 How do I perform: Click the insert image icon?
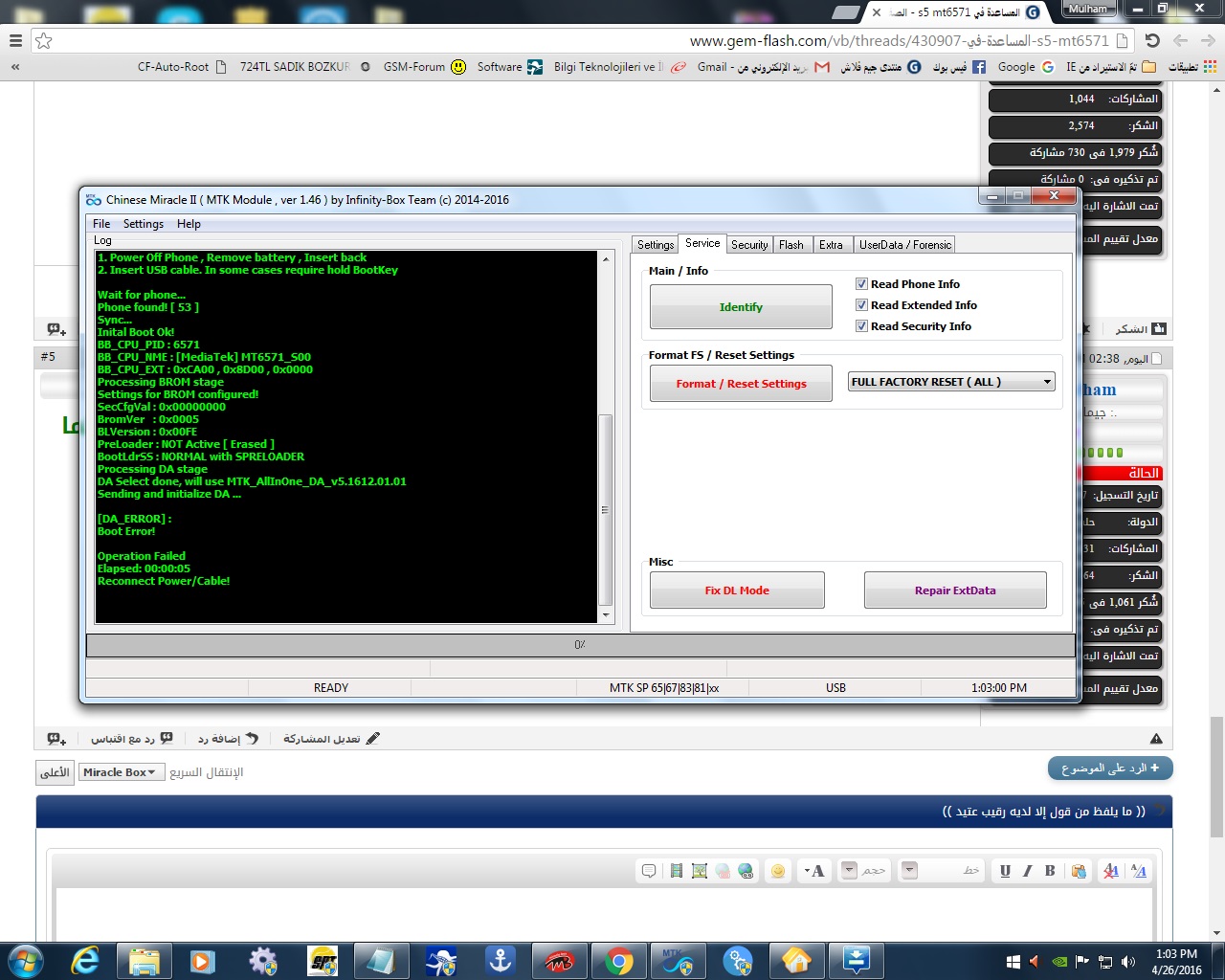700,871
